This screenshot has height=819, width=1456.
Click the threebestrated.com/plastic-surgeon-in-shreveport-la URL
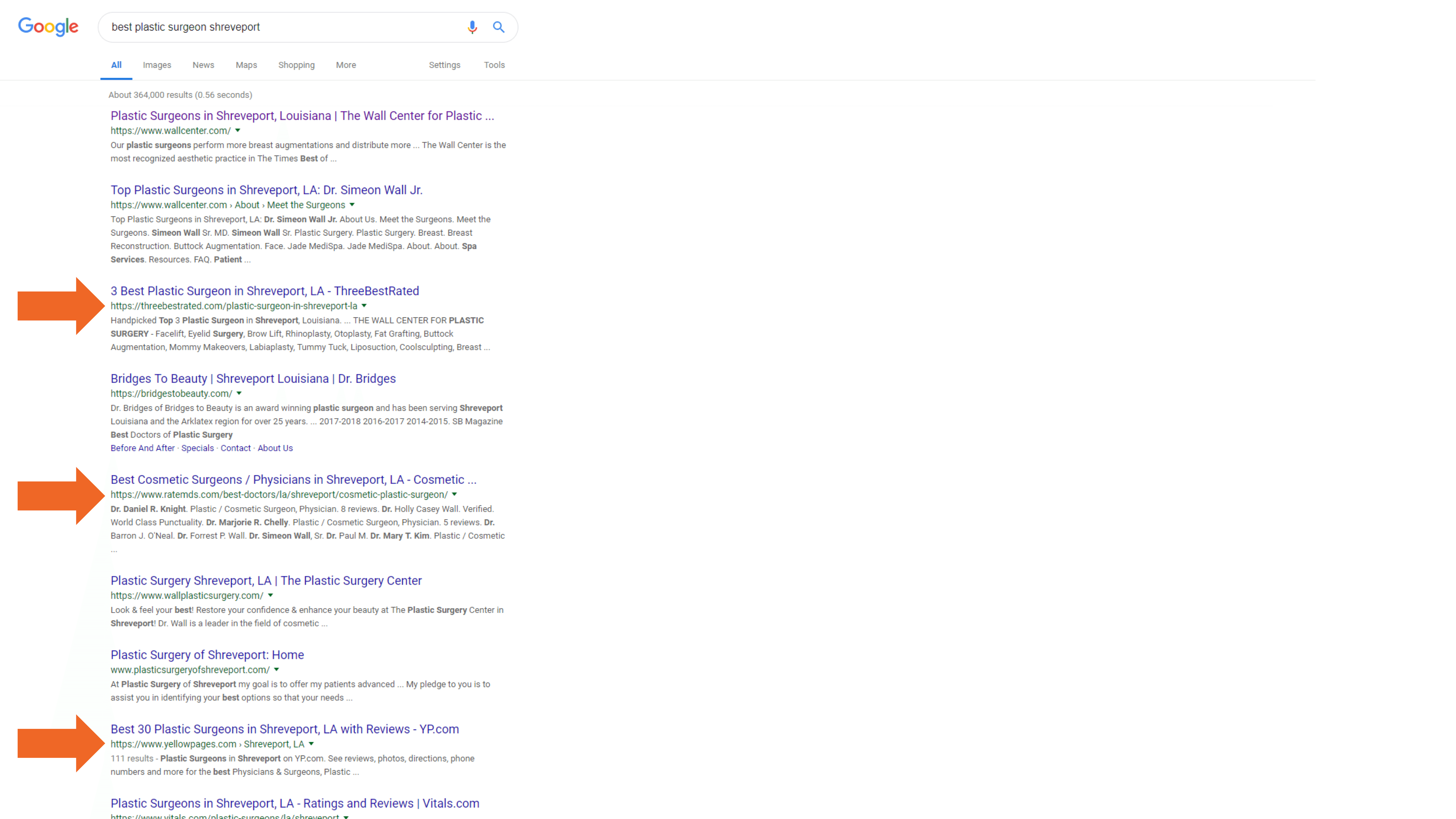coord(234,306)
